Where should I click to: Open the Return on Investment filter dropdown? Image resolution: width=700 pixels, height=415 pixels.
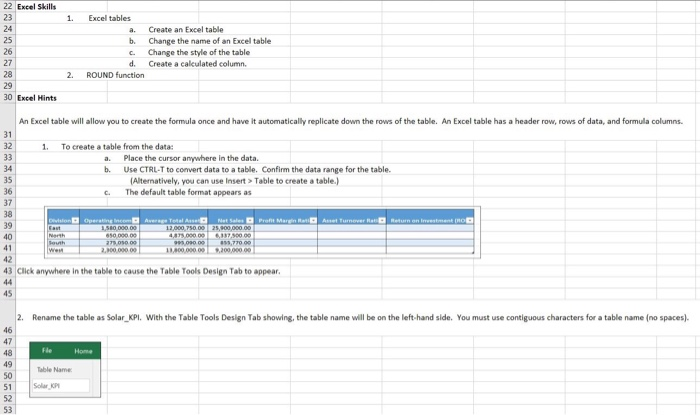(x=470, y=220)
